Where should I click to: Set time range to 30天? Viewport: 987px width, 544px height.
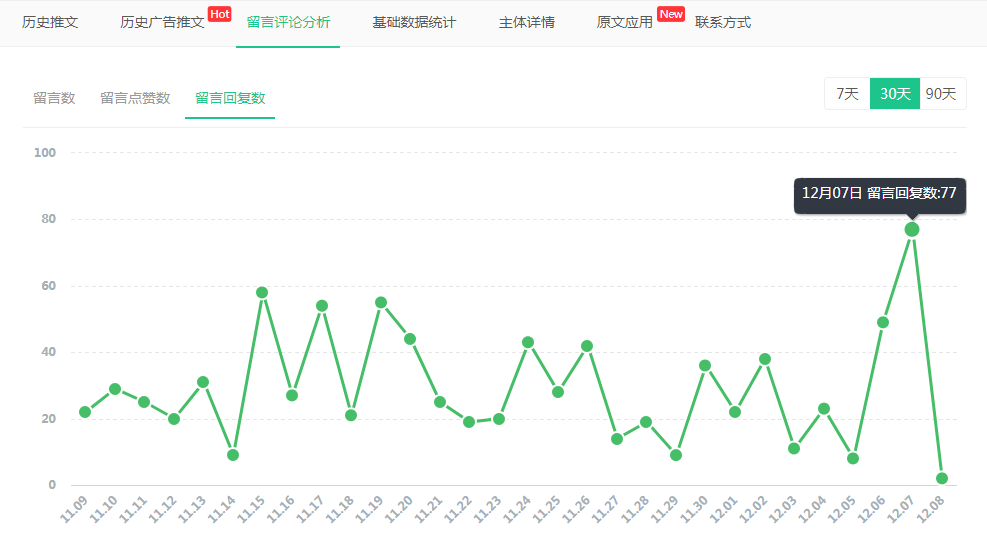pyautogui.click(x=895, y=94)
